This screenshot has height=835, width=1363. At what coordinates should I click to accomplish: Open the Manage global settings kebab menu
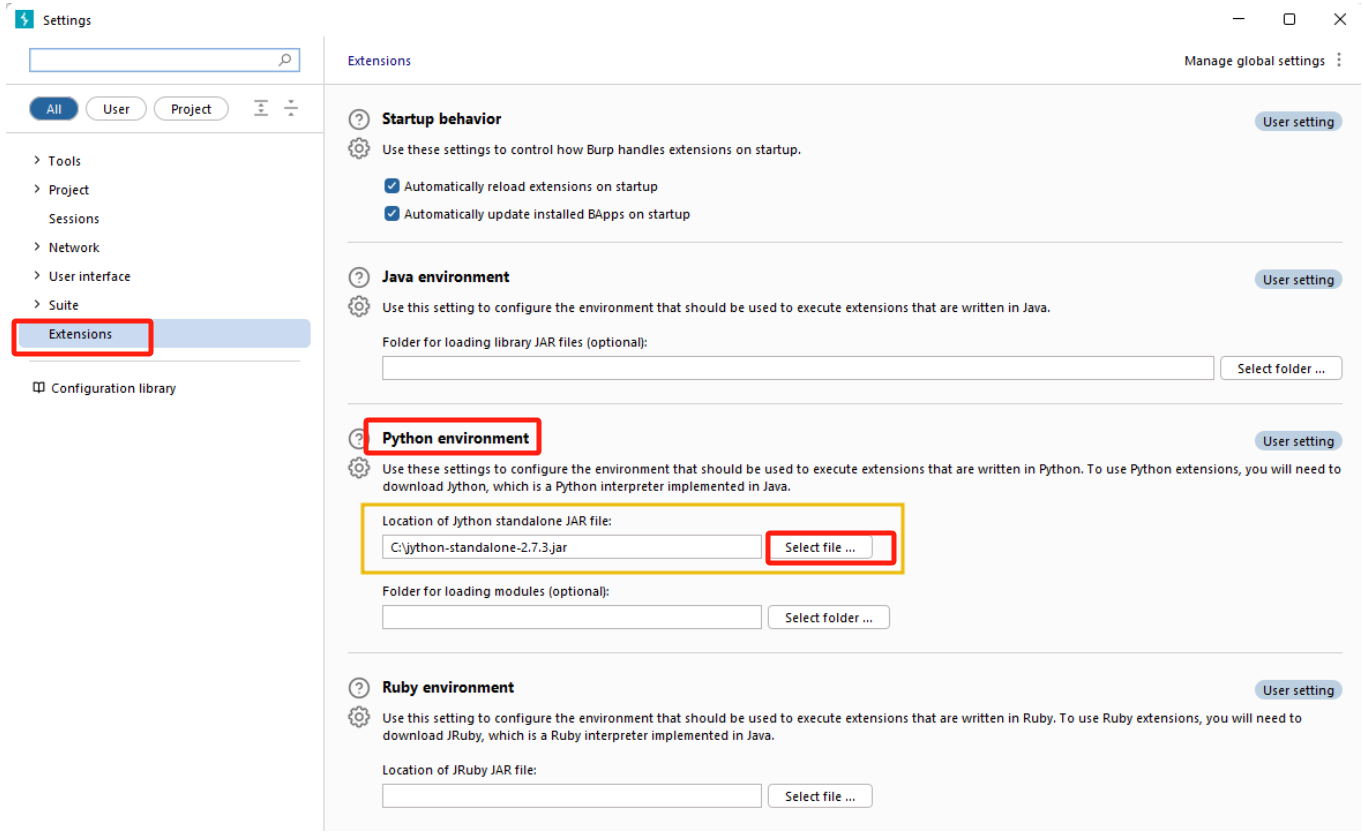1339,61
